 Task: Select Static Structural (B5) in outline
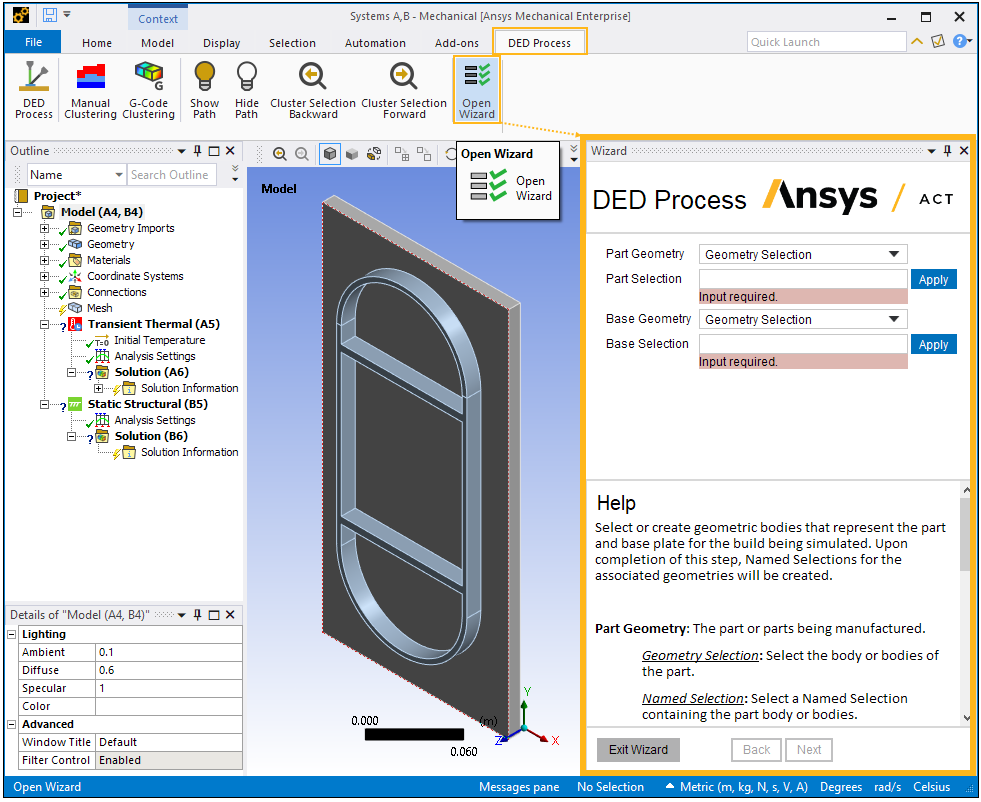pos(148,404)
